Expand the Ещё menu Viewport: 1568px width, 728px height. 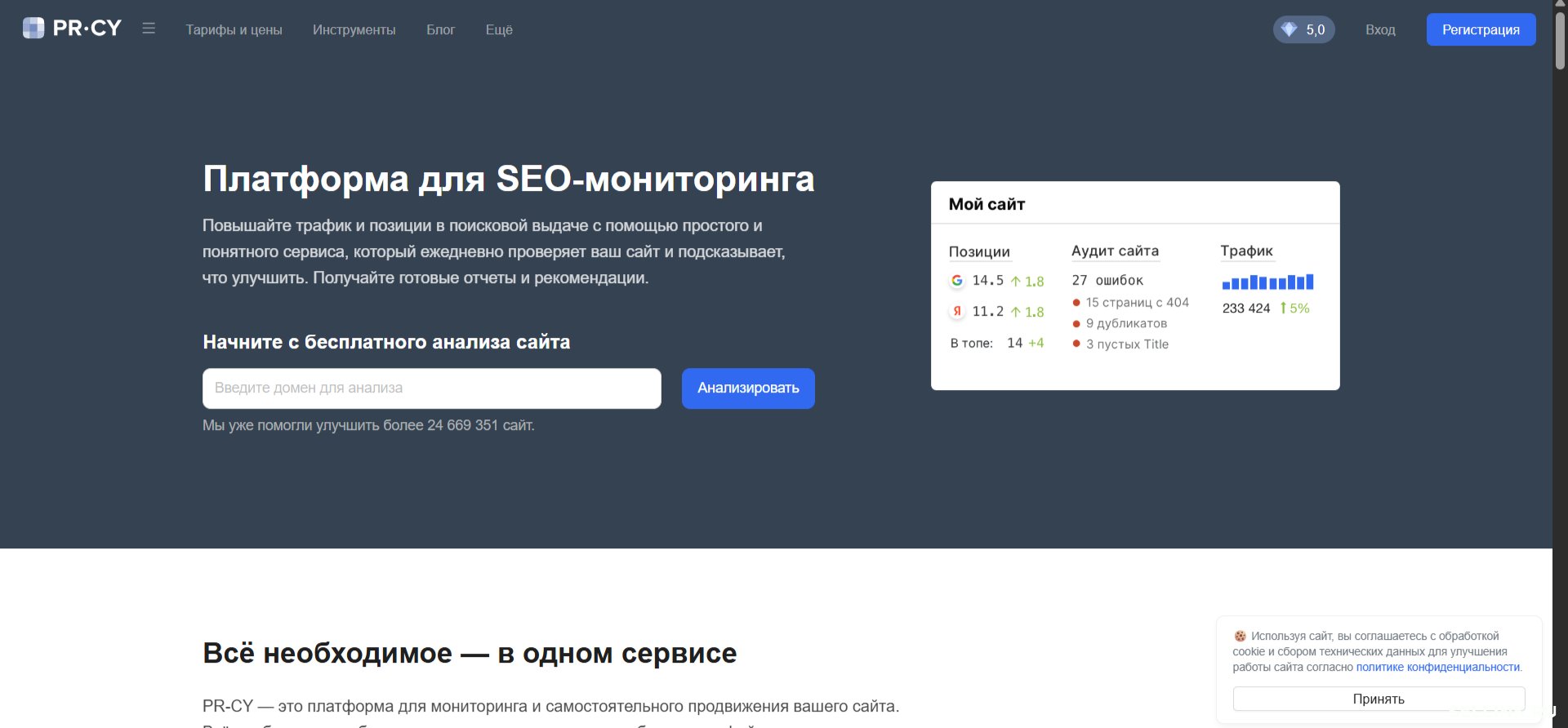499,29
